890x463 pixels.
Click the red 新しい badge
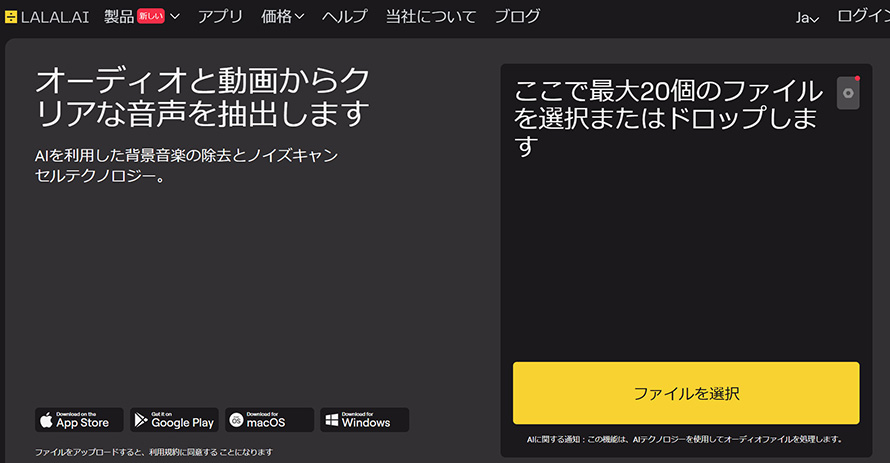click(x=151, y=17)
